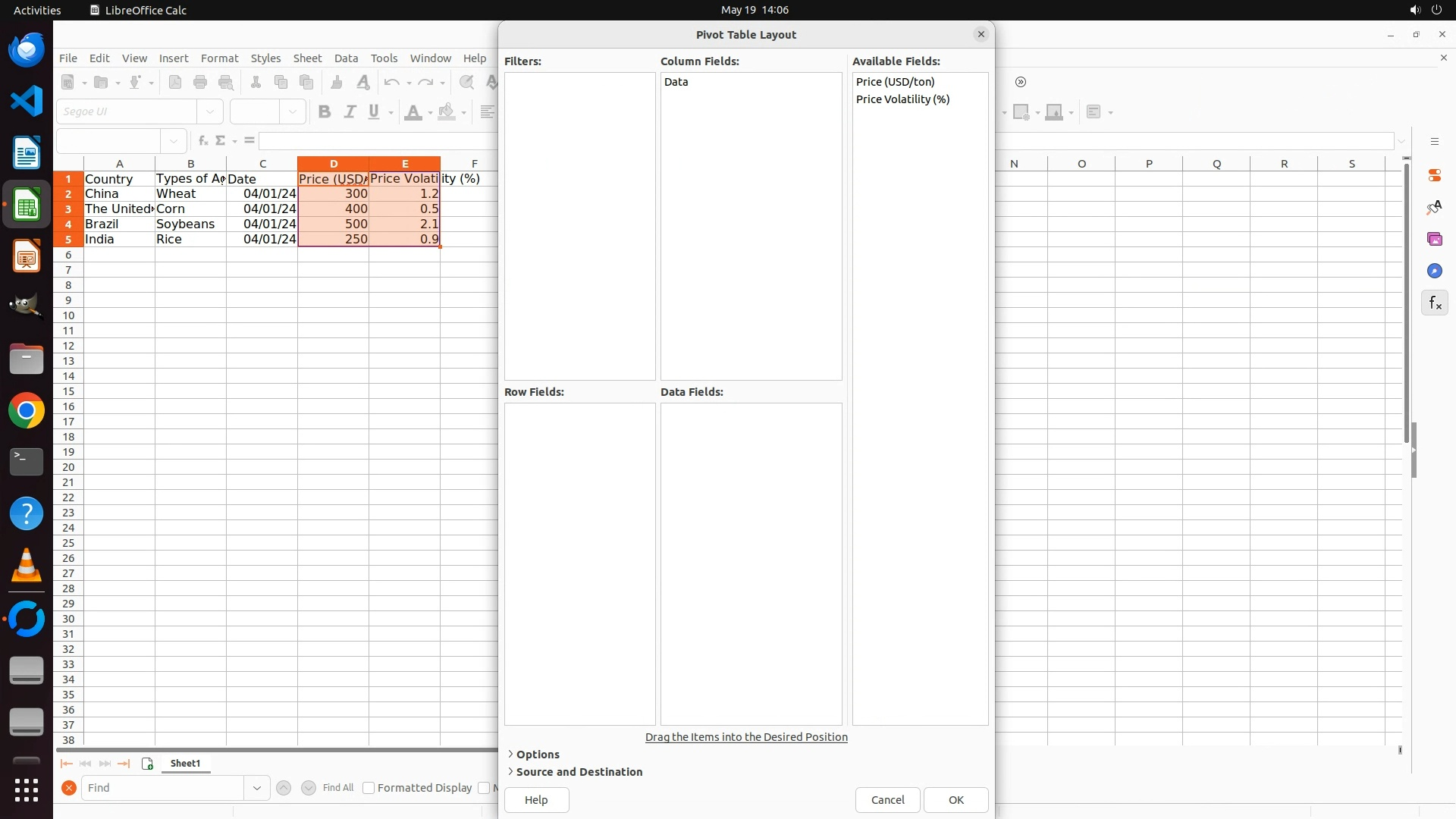This screenshot has width=1456, height=819.
Task: Close the Find toolbar with the red X
Action: 69,788
